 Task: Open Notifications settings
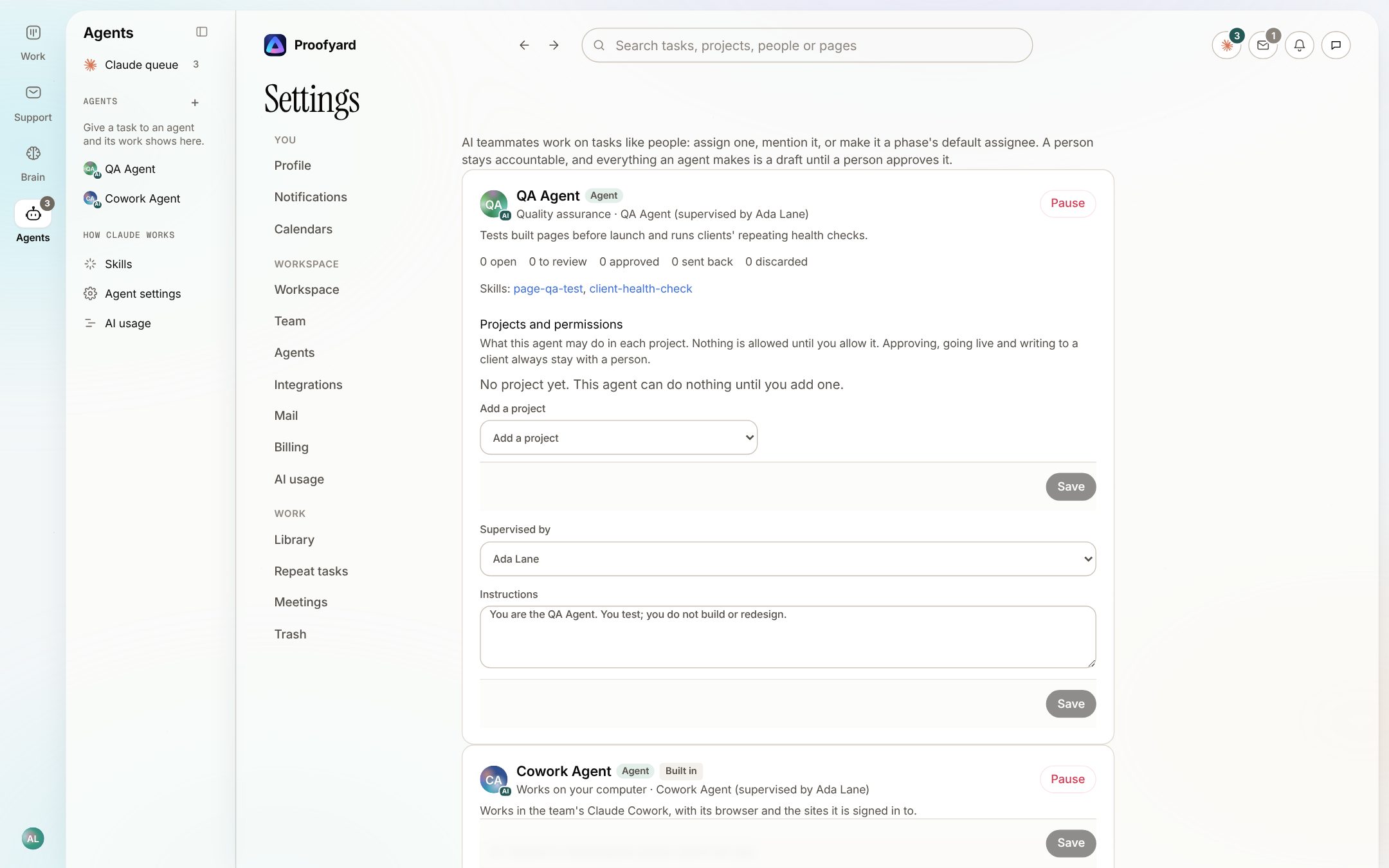tap(311, 197)
